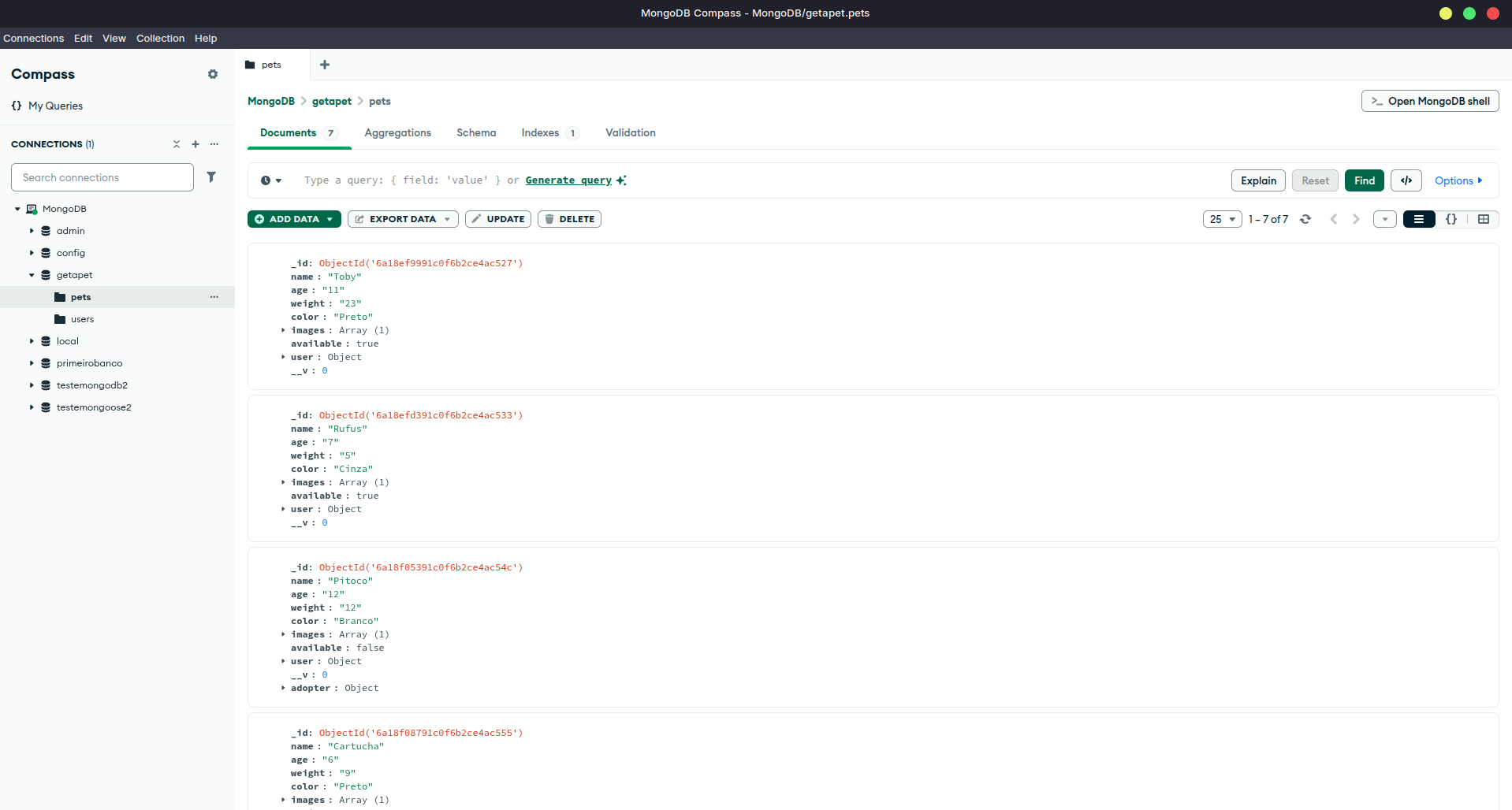This screenshot has width=1512, height=810.
Task: Open the Collection menu
Action: (160, 38)
